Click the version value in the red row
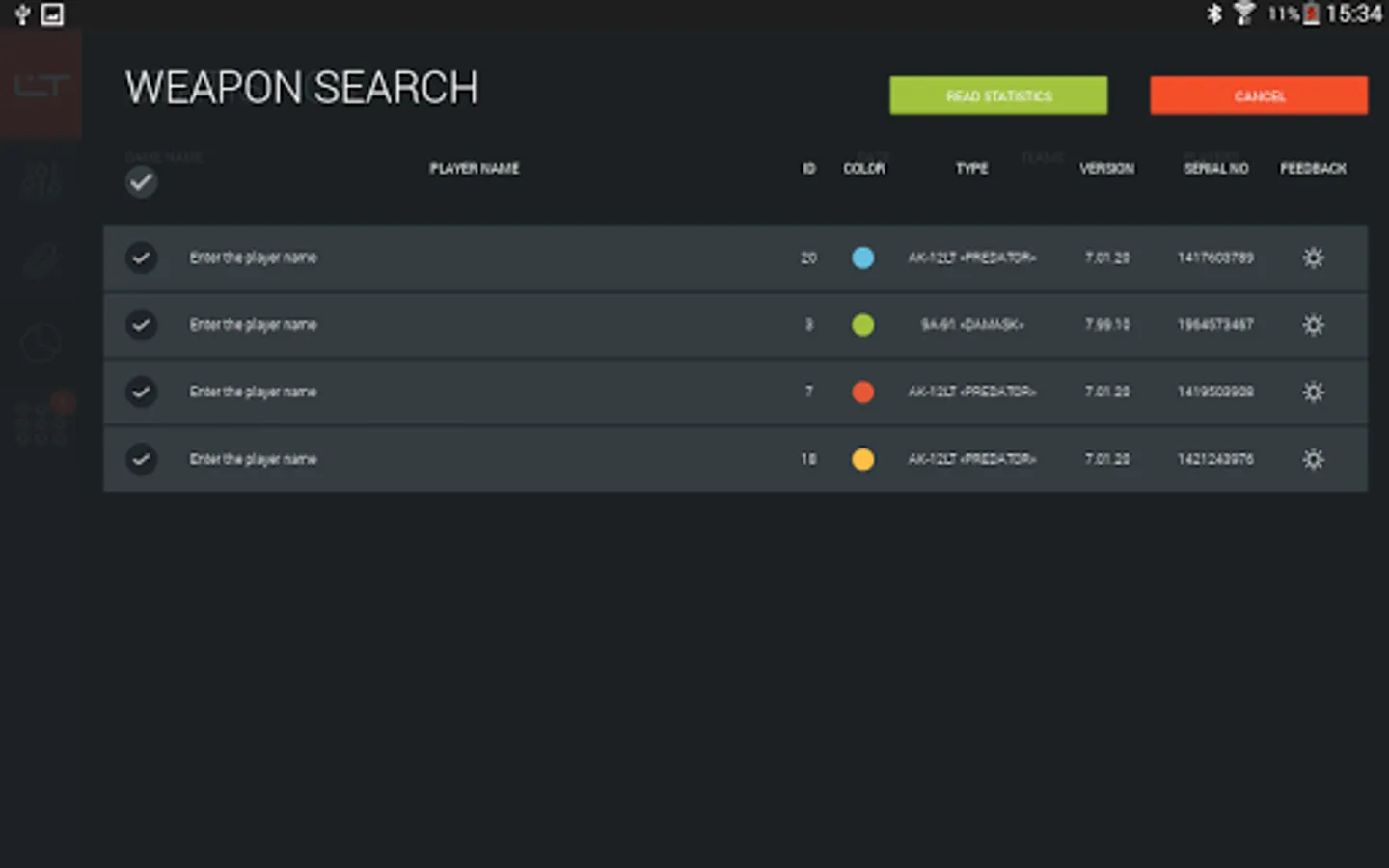Image resolution: width=1389 pixels, height=868 pixels. (1107, 392)
